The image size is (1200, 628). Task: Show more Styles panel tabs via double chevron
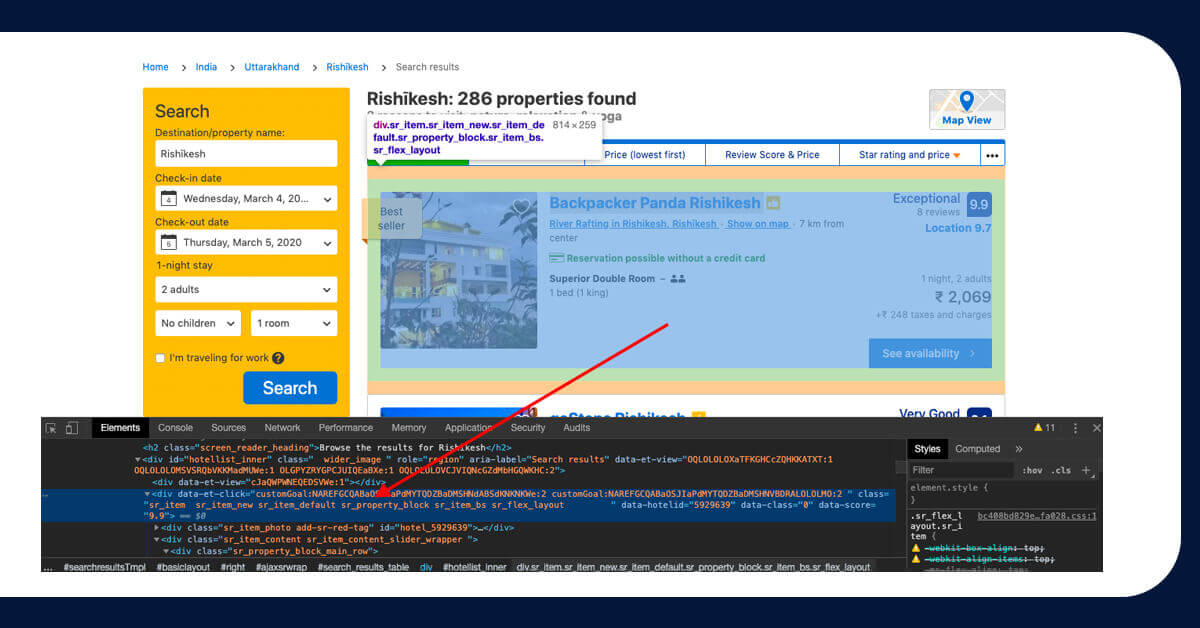[1019, 449]
